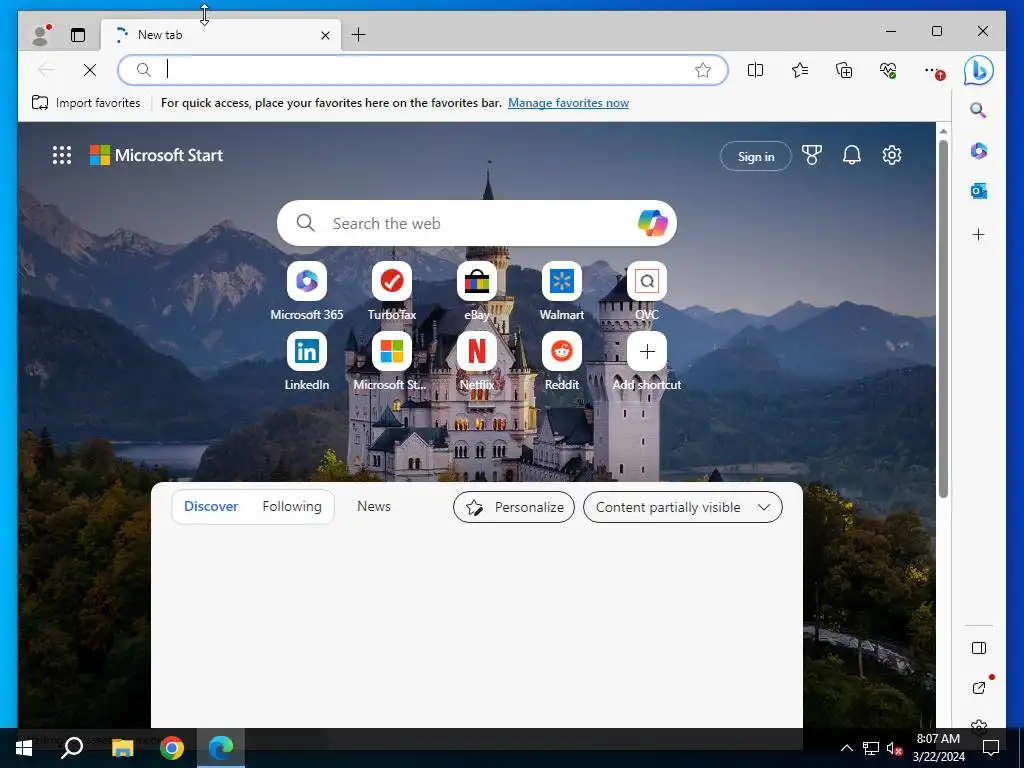The height and width of the screenshot is (768, 1024).
Task: Open Browser essentials heart icon
Action: 888,70
